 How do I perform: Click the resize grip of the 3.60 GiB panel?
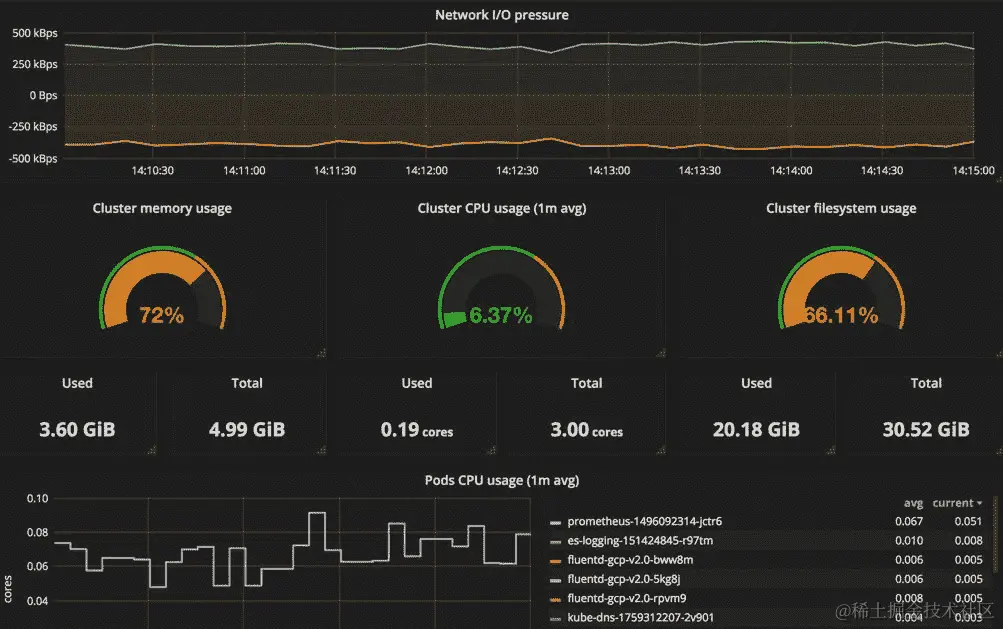pyautogui.click(x=152, y=450)
